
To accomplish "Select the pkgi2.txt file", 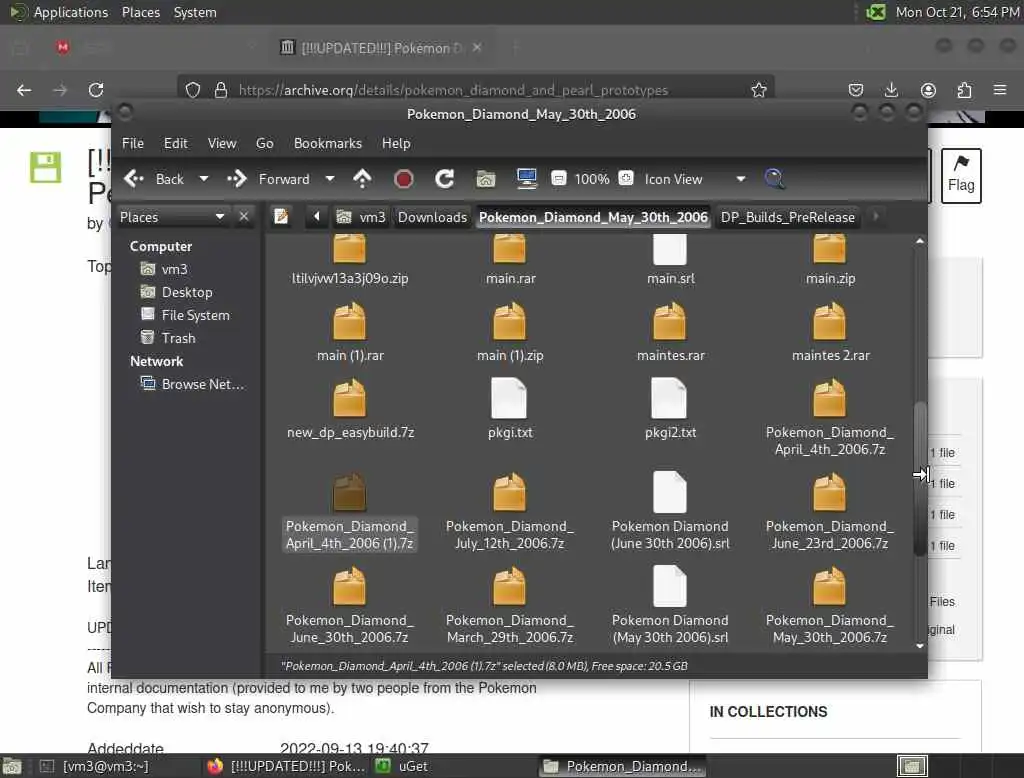I will coord(670,409).
